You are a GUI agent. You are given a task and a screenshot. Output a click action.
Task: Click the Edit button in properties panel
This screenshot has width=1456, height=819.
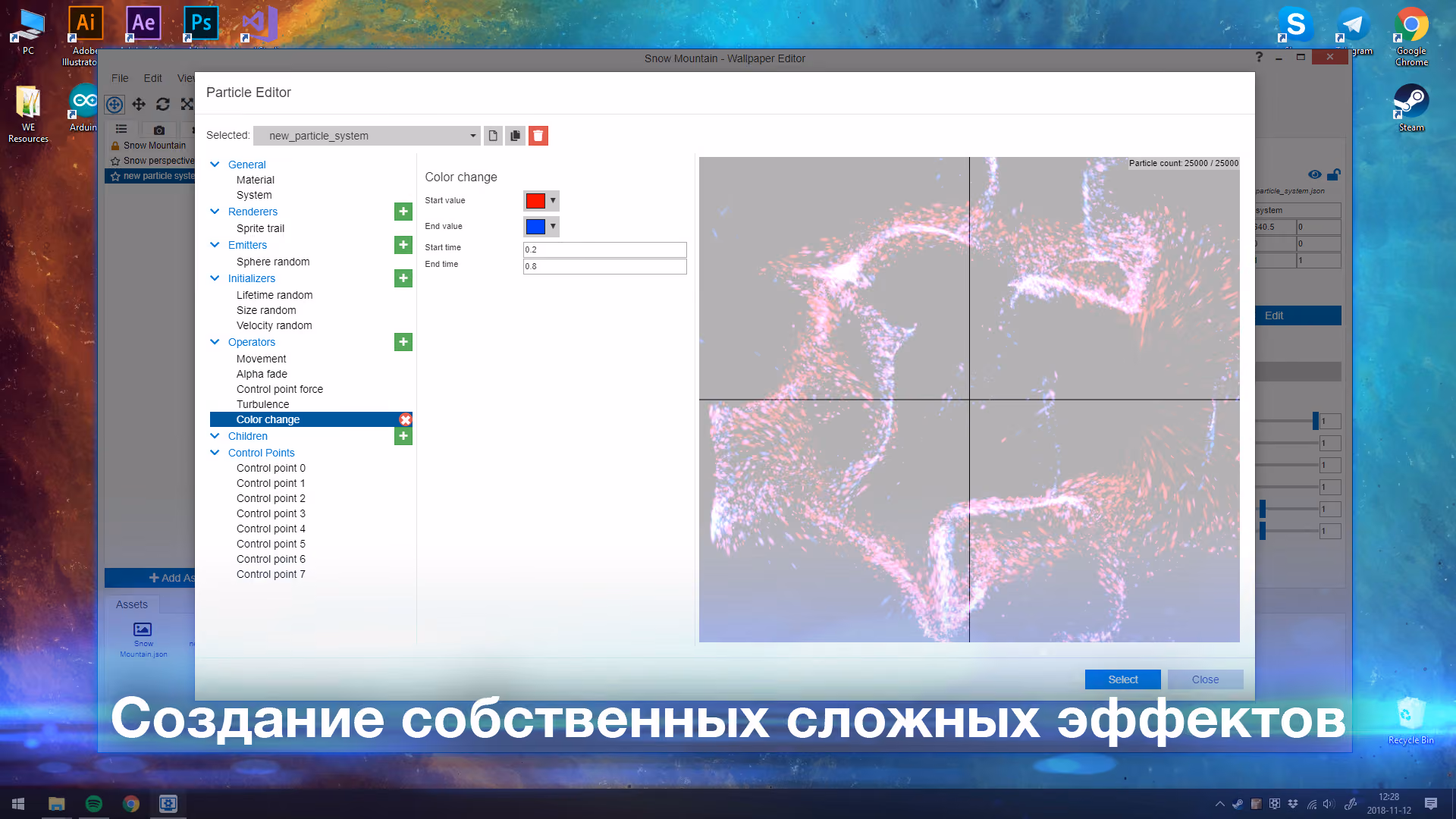click(1298, 315)
